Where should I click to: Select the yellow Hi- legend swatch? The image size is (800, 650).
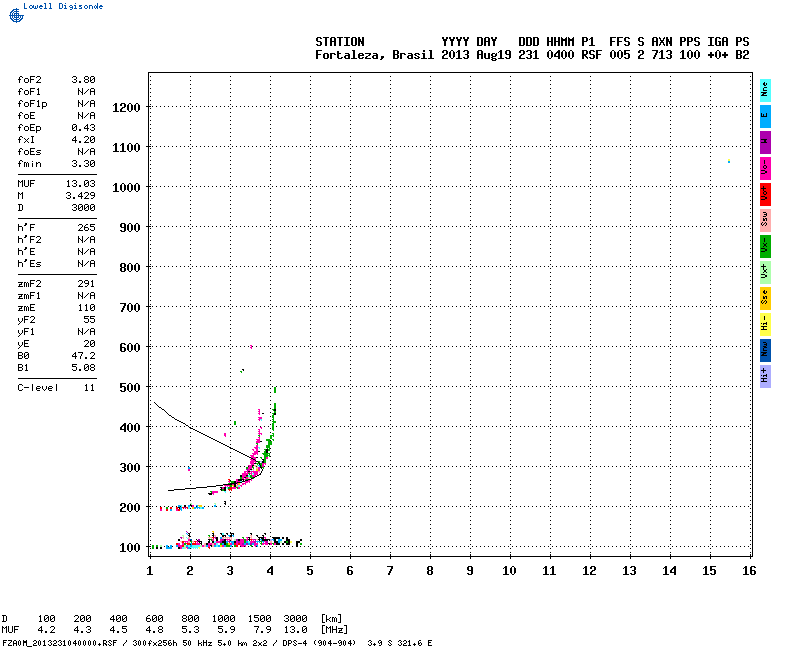pyautogui.click(x=765, y=324)
